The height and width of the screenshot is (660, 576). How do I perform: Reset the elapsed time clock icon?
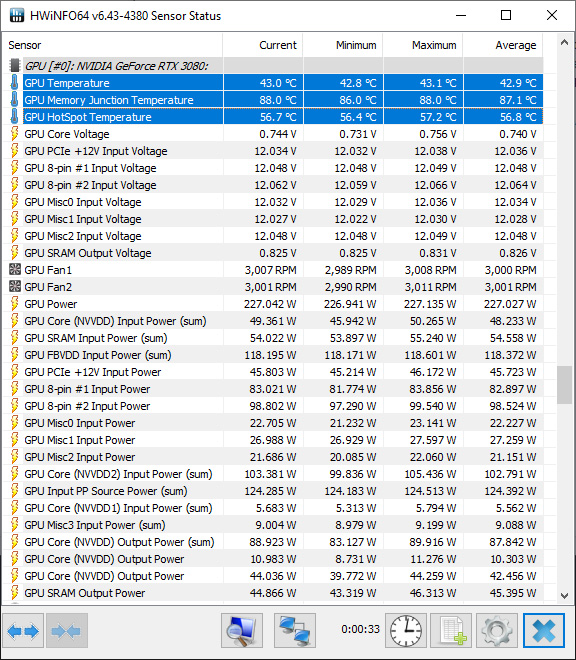pyautogui.click(x=406, y=630)
